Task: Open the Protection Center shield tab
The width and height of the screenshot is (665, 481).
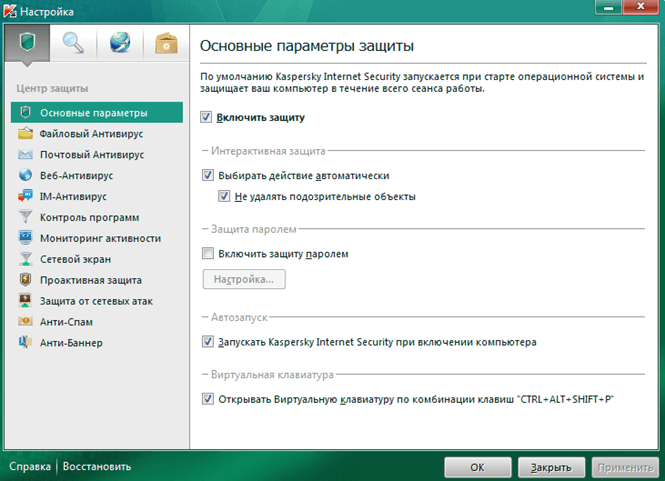Action: pos(27,42)
